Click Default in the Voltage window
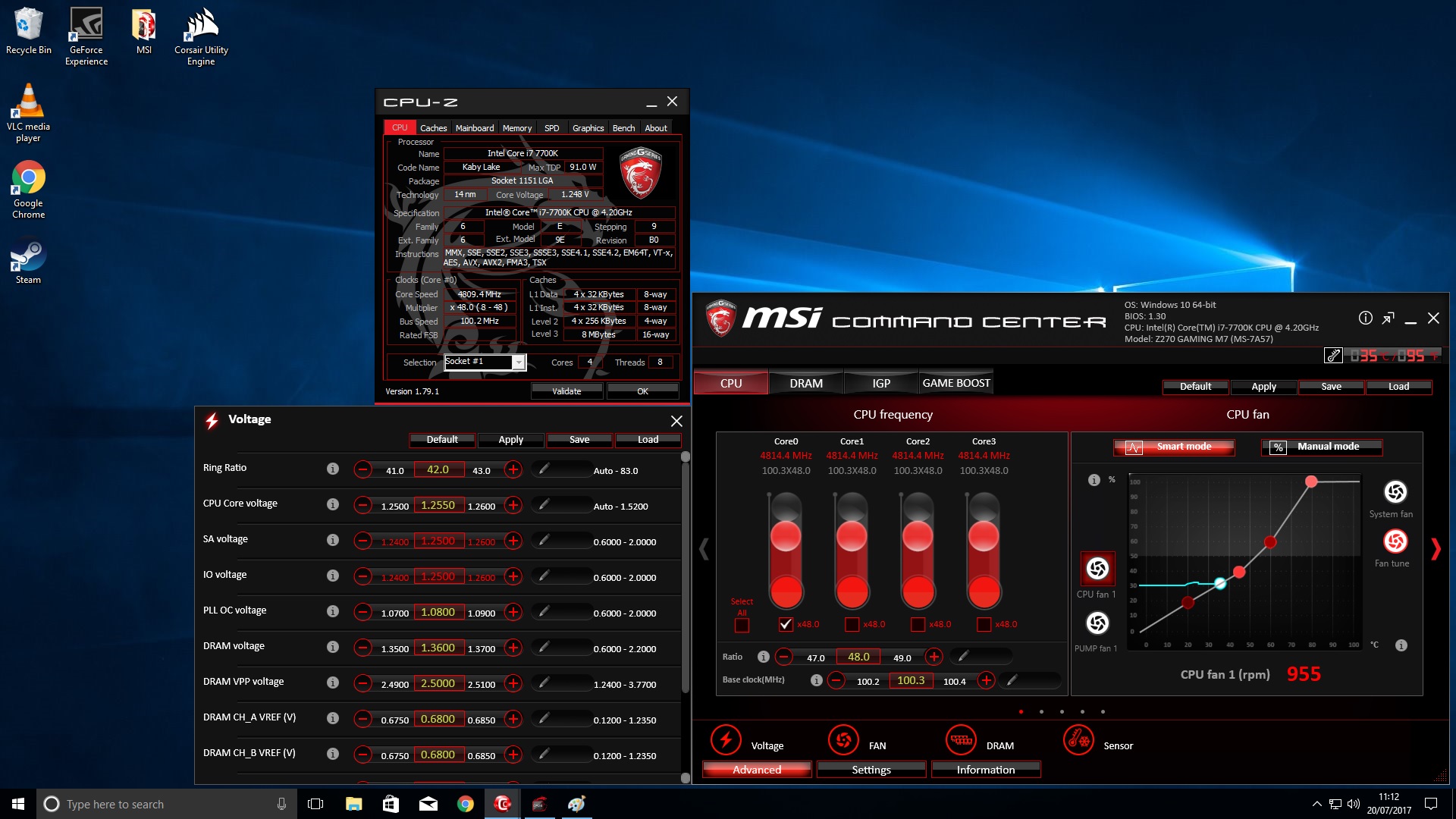1456x819 pixels. tap(442, 440)
